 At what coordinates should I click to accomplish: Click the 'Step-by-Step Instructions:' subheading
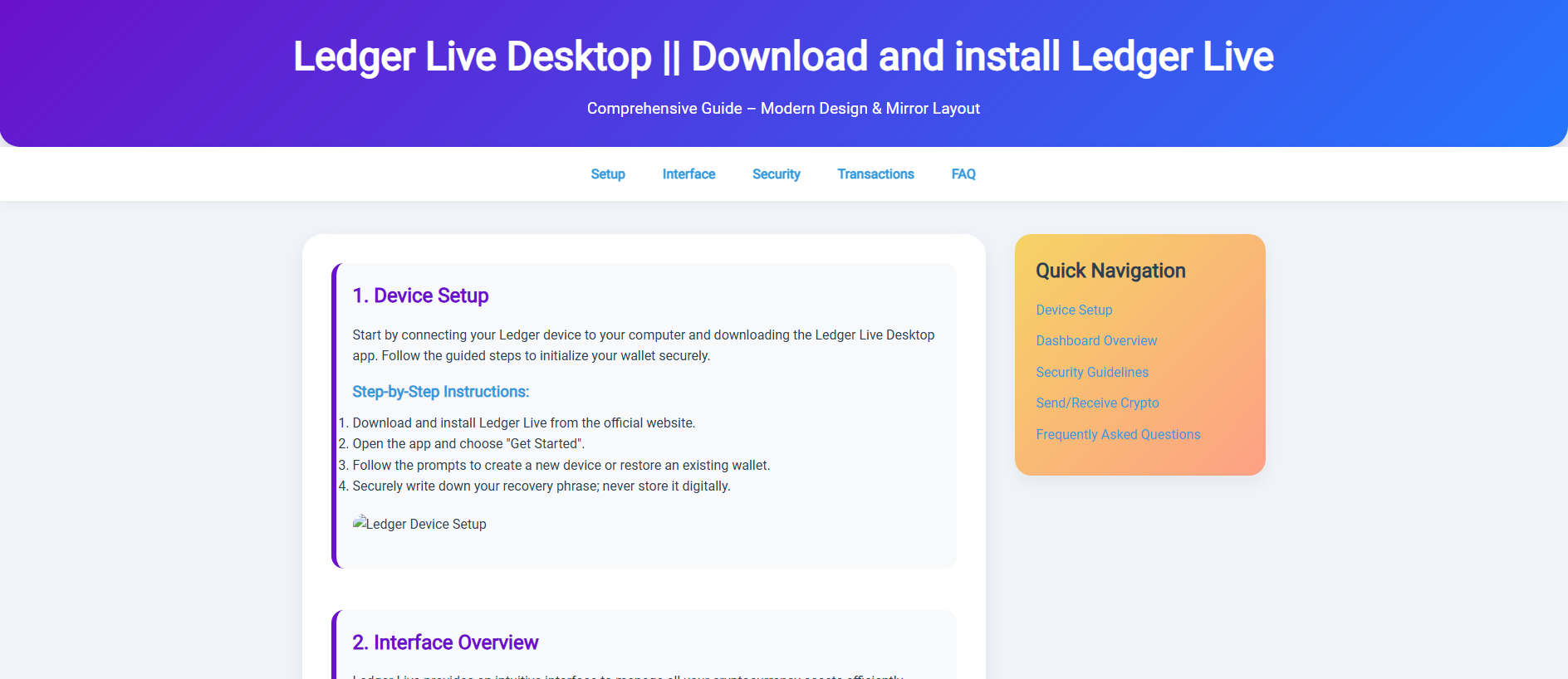pos(440,392)
